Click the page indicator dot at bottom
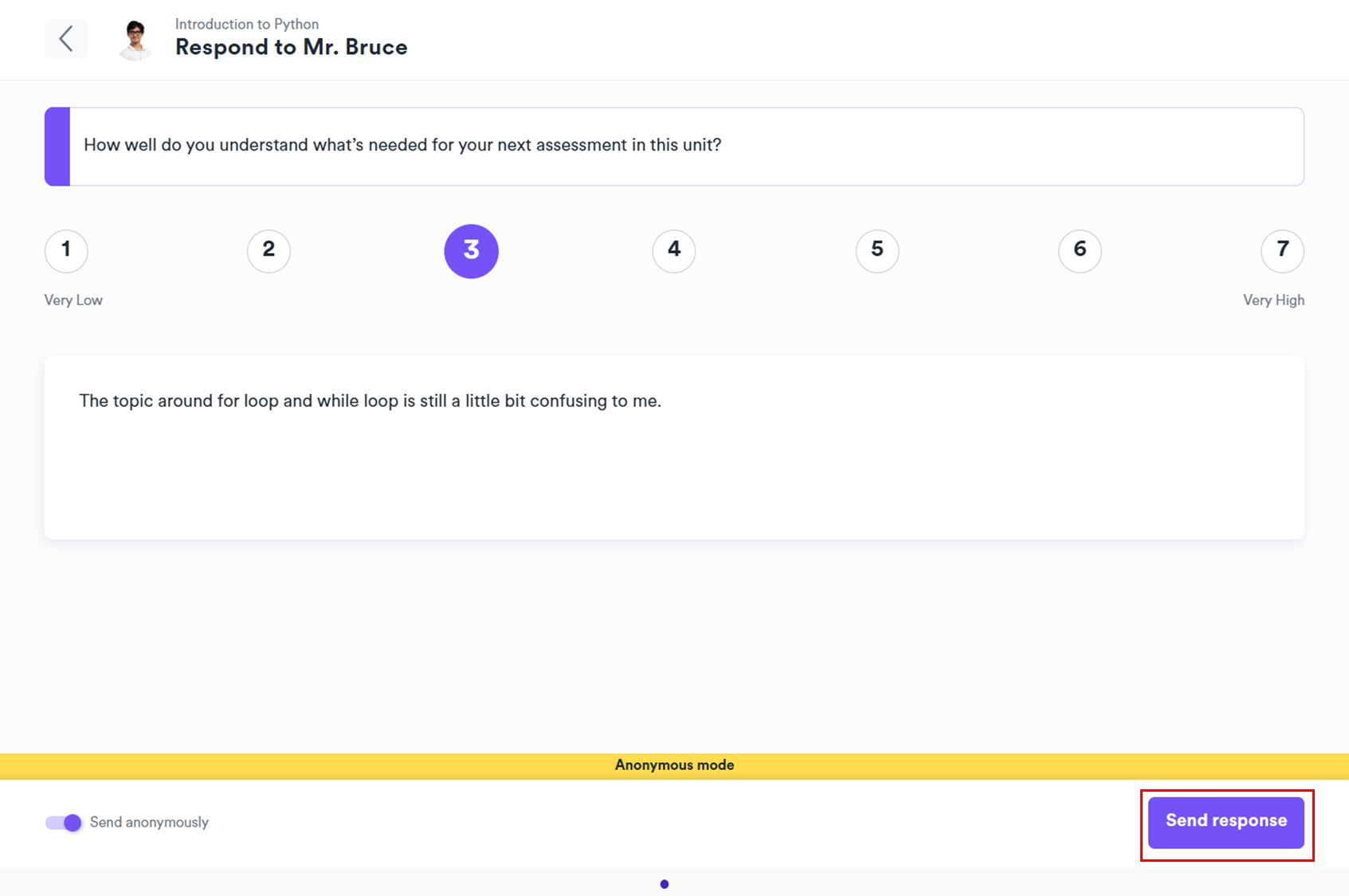 (665, 884)
